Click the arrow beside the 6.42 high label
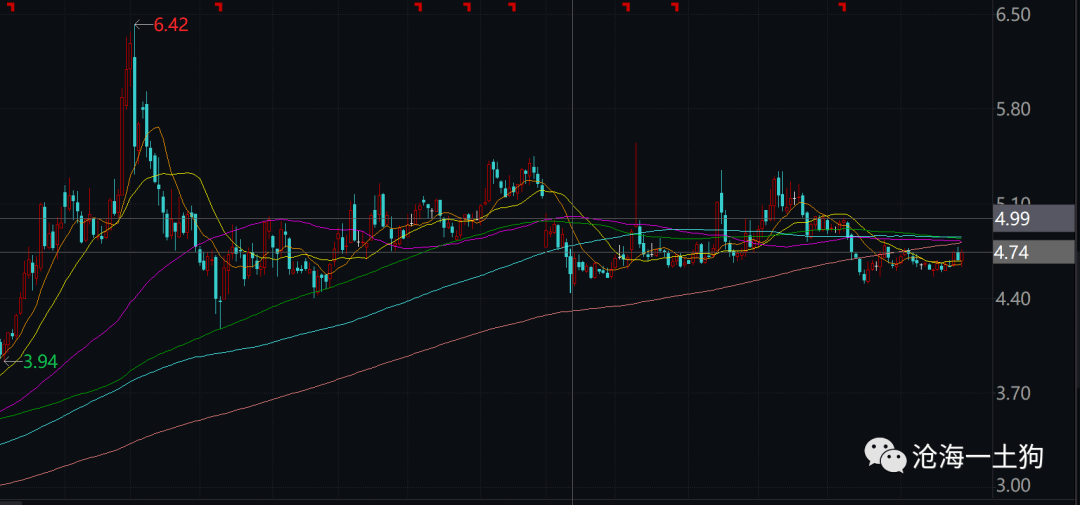This screenshot has width=1080, height=505. tap(142, 24)
